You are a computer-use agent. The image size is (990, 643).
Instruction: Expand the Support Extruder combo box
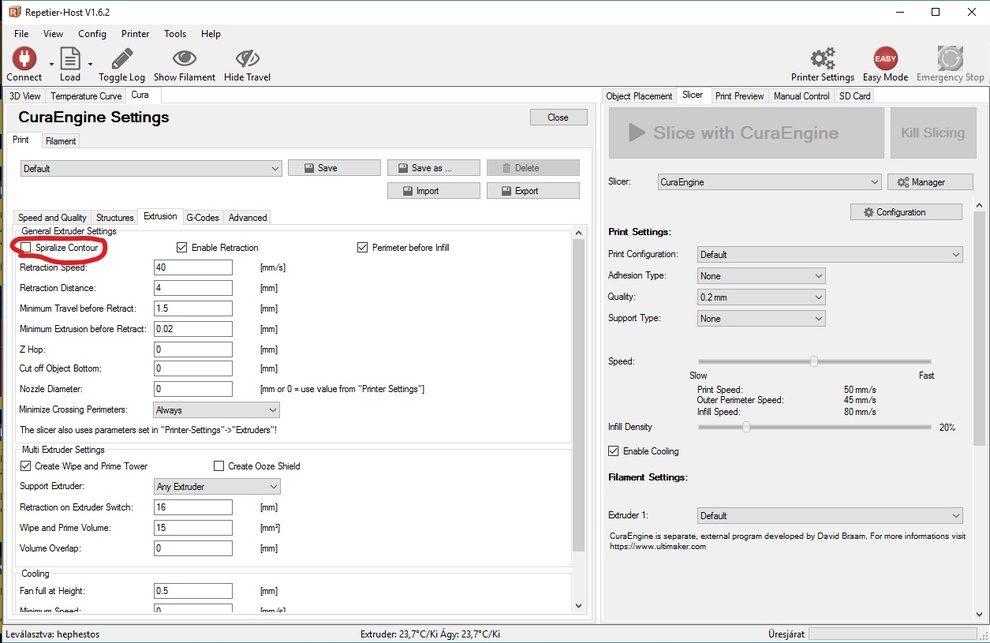click(217, 487)
